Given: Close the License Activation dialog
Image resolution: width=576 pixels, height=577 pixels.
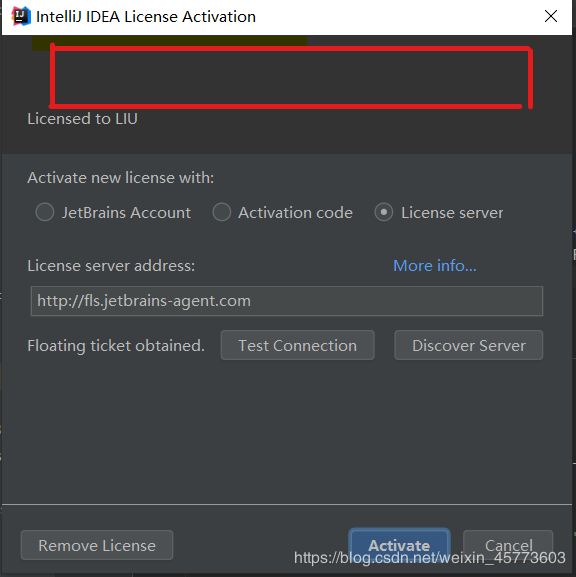Looking at the screenshot, I should click(551, 16).
